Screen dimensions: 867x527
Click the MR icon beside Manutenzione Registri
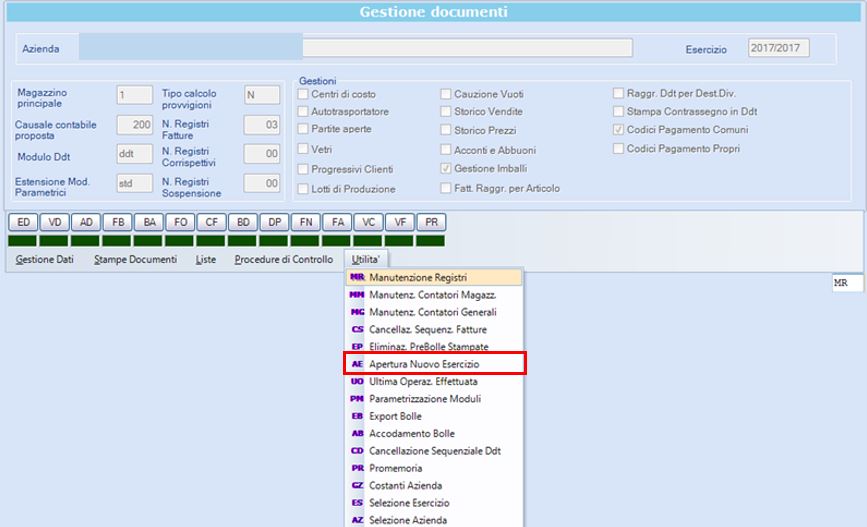(x=357, y=277)
